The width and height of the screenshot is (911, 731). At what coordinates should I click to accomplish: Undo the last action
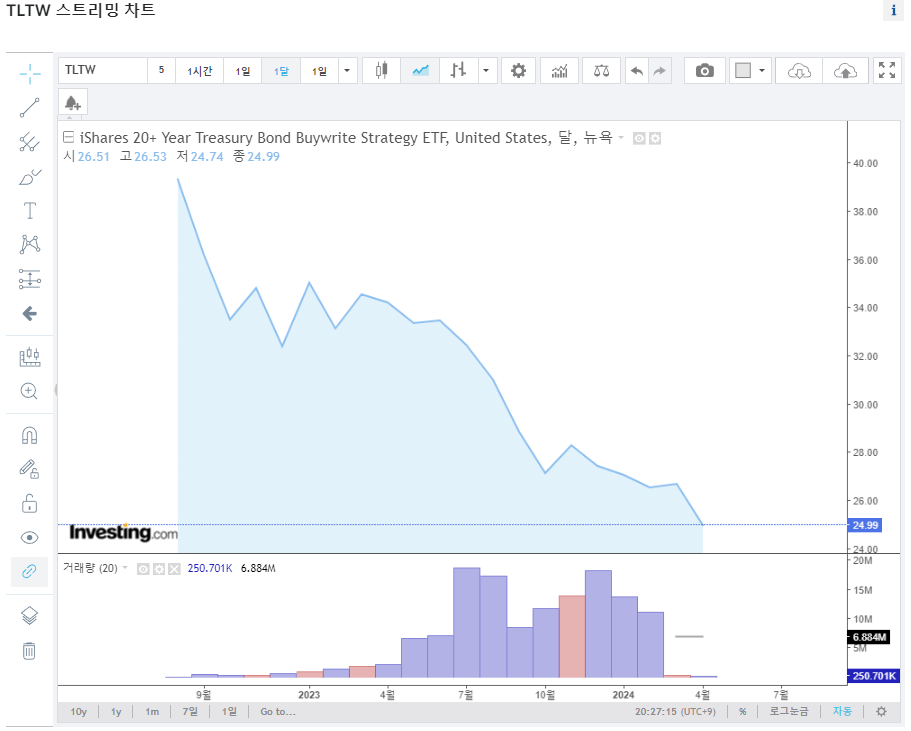click(x=637, y=70)
